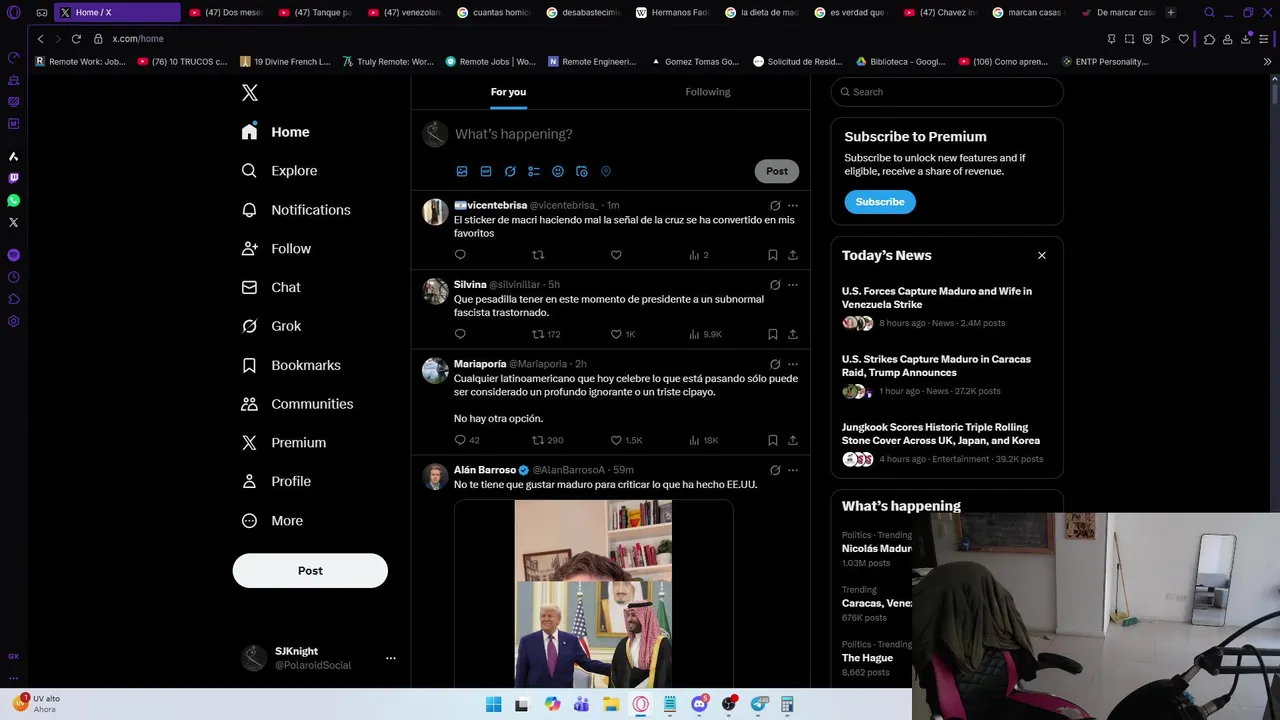Like Silvina's post with 1K likes
Screen dimensions: 1280x720
623,334
